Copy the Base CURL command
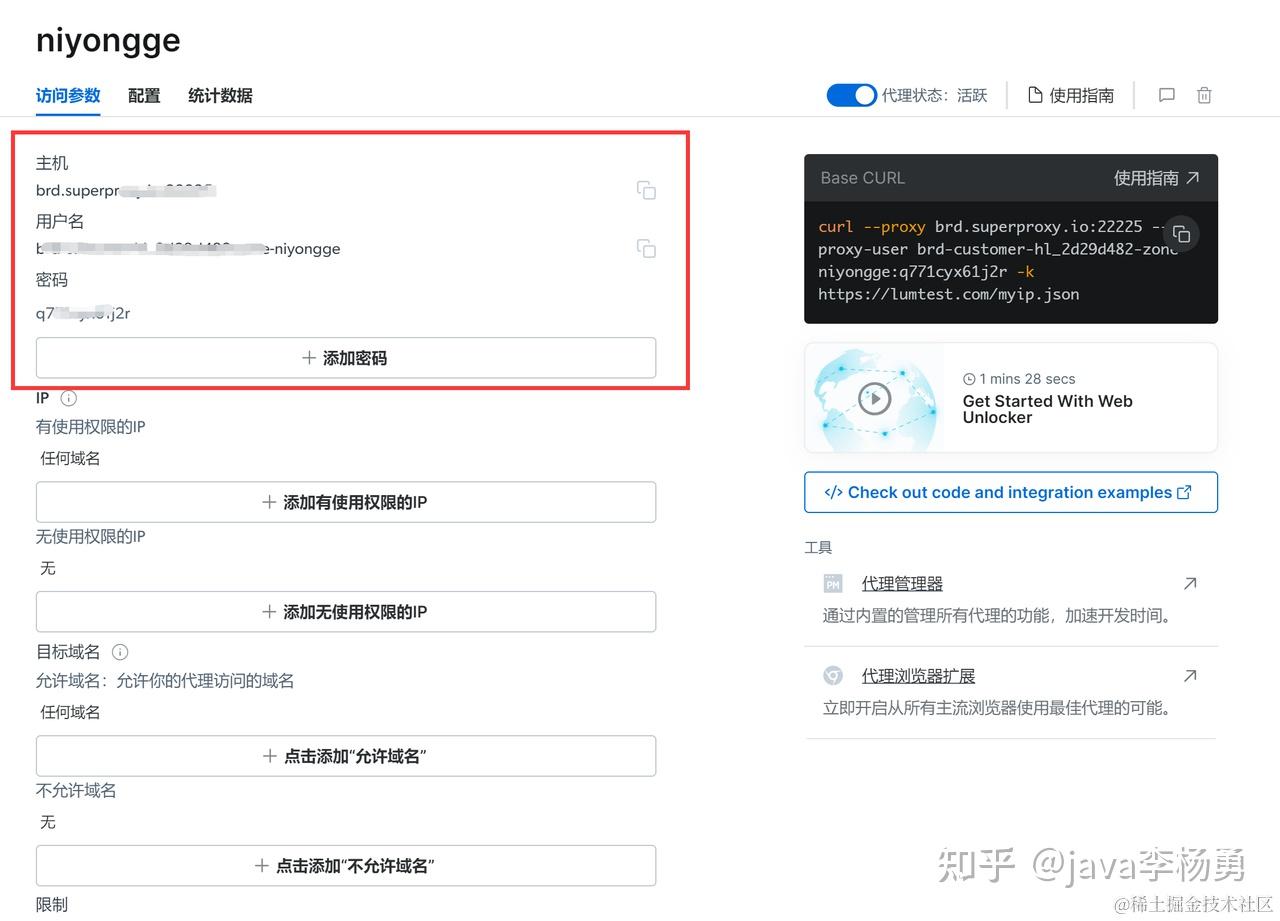The width and height of the screenshot is (1280, 921). coord(1181,234)
